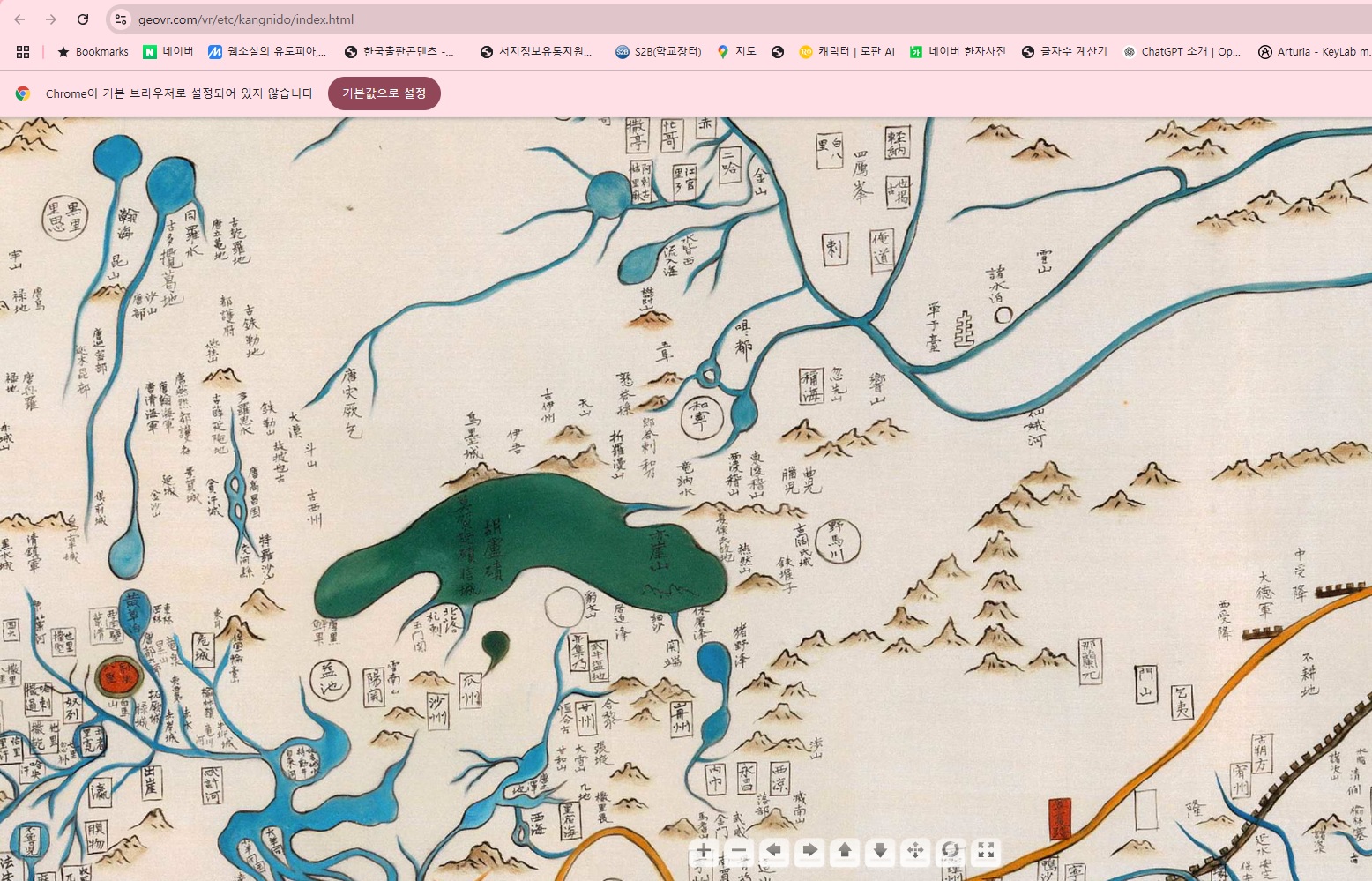
Task: Zoom in with the plus button
Action: [703, 851]
